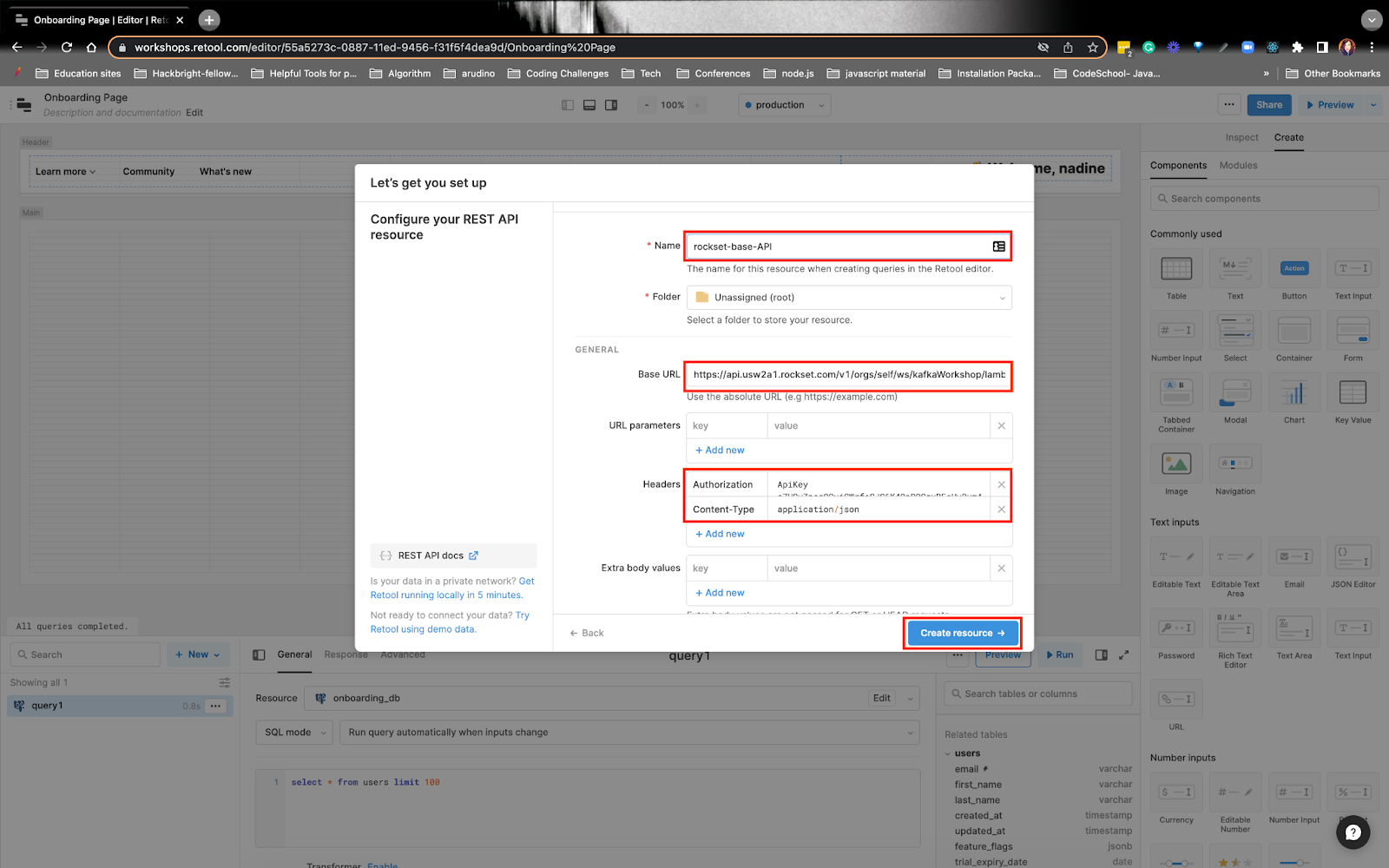This screenshot has height=868, width=1389.
Task: Expand the Learn more menu
Action: click(66, 172)
